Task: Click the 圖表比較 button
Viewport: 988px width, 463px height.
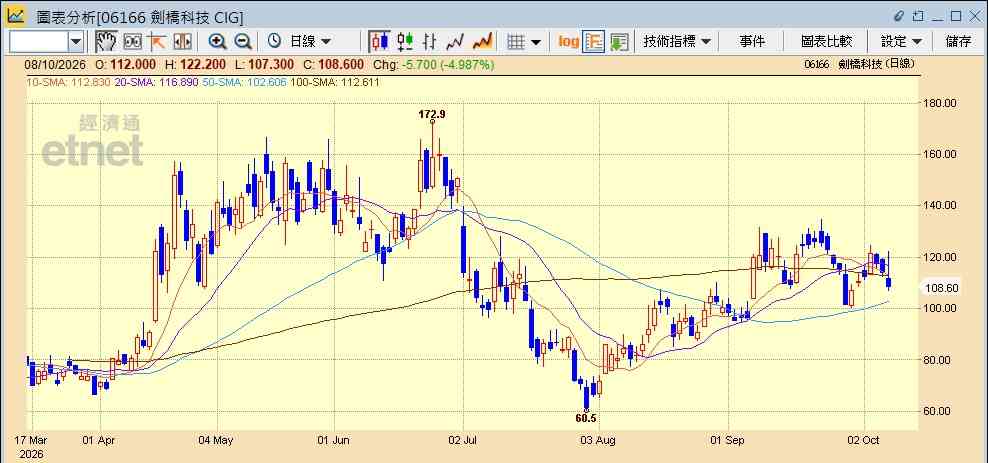Action: pos(827,42)
